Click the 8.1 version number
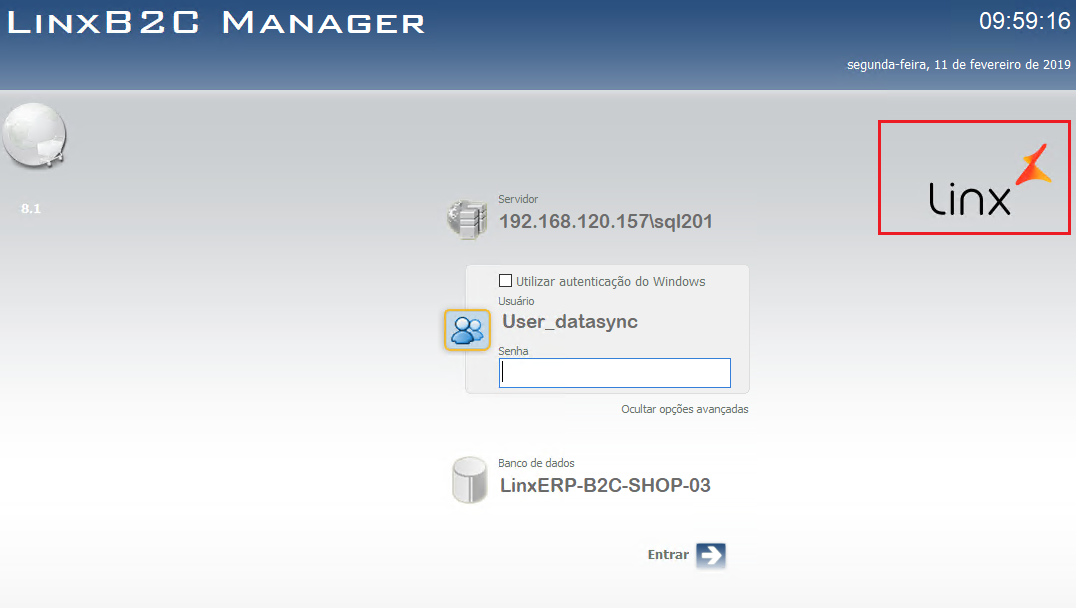 pyautogui.click(x=31, y=208)
